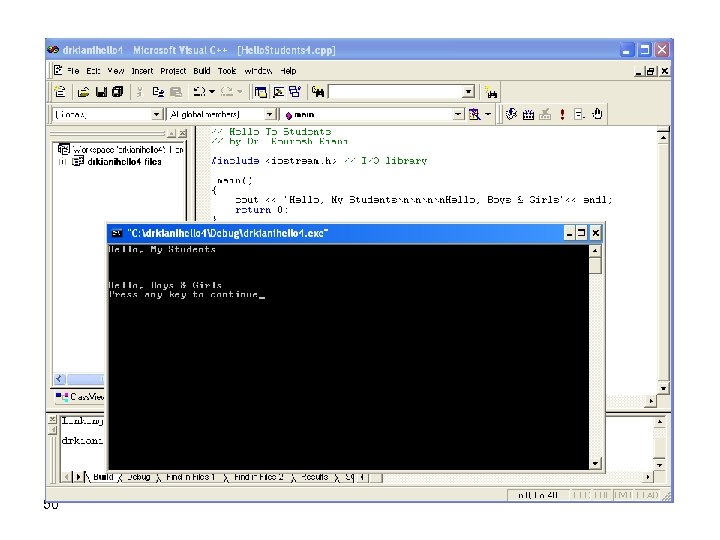Open the Help menu

[x=288, y=71]
